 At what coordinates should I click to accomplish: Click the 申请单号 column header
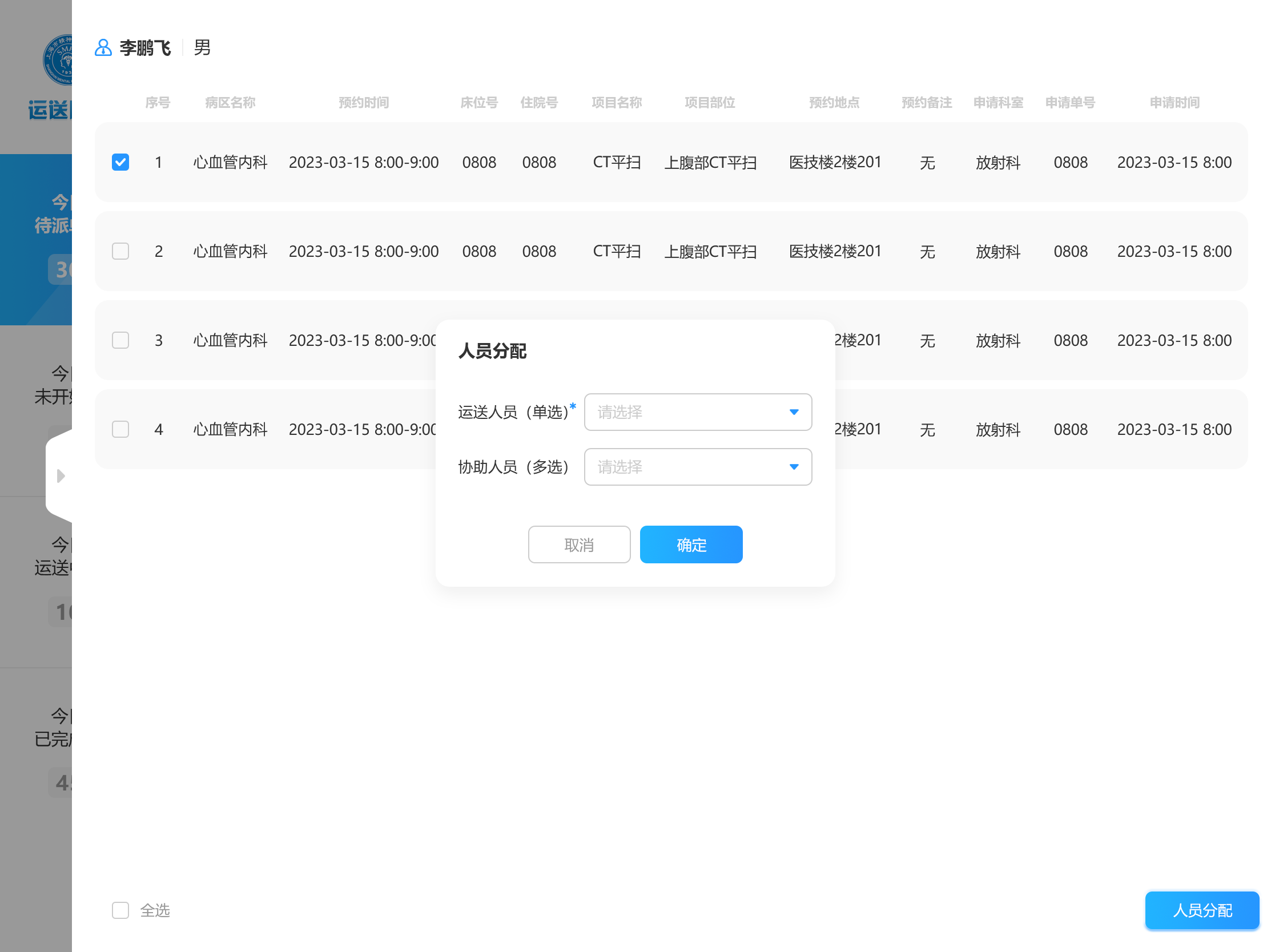[1070, 103]
